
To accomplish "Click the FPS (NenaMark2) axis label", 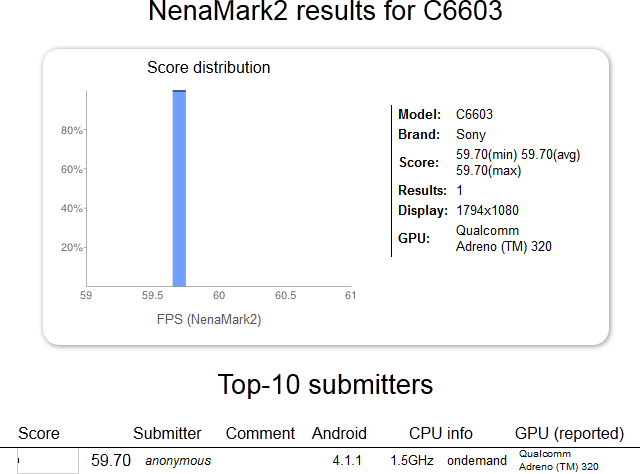I will tap(209, 319).
